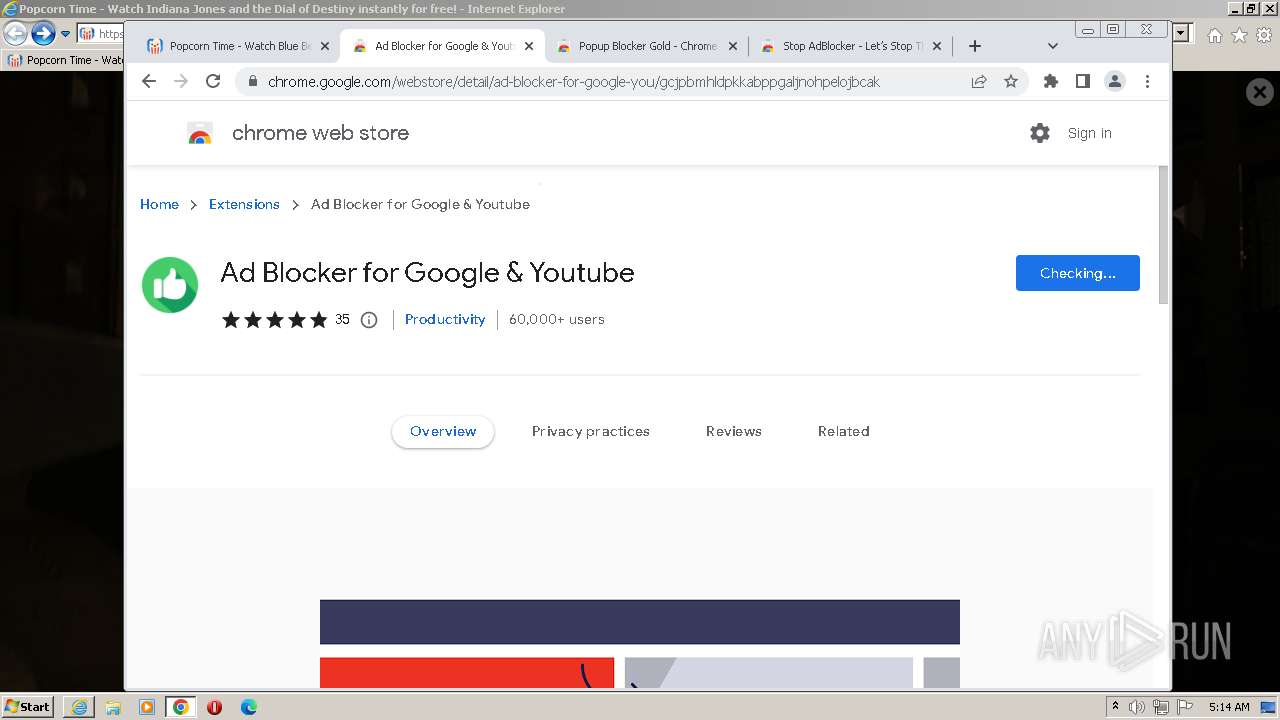Go back using Chrome's back arrow
This screenshot has width=1280, height=720.
pyautogui.click(x=149, y=82)
